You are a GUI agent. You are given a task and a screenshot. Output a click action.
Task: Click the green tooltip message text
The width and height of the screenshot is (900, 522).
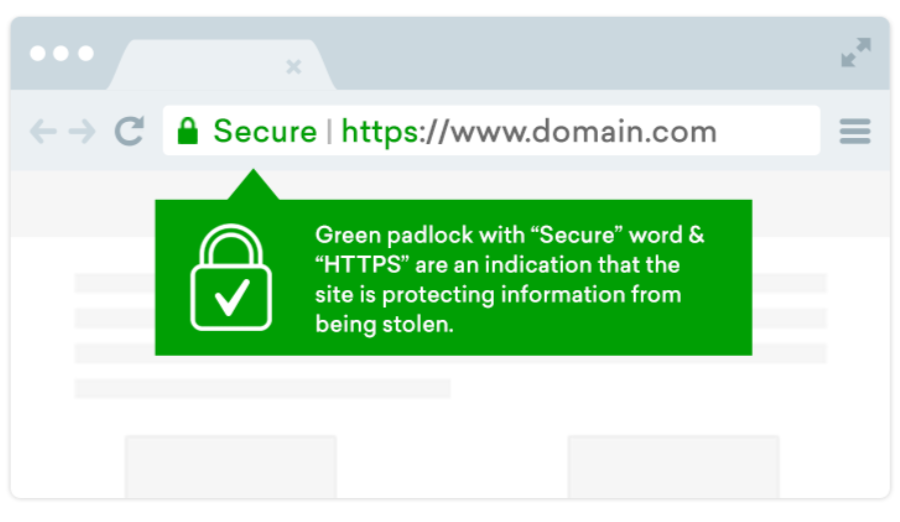coord(510,279)
